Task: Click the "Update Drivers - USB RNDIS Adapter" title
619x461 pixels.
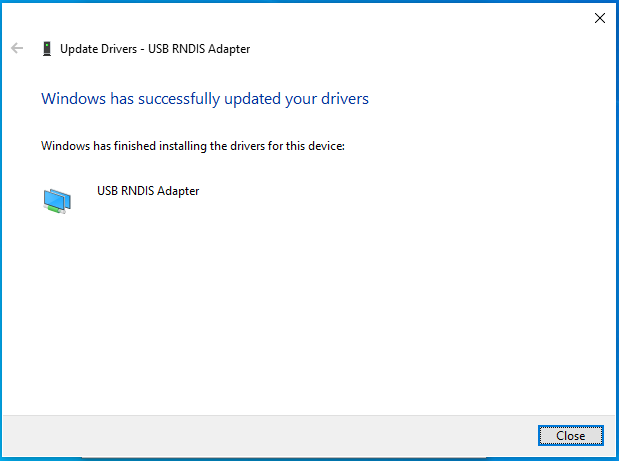Action: coord(155,49)
